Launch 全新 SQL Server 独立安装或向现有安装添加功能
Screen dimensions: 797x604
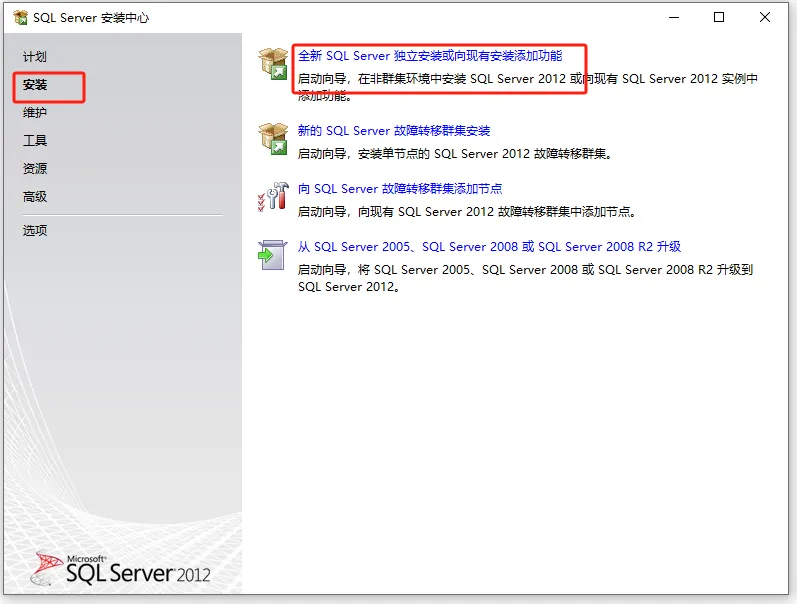pyautogui.click(x=430, y=56)
